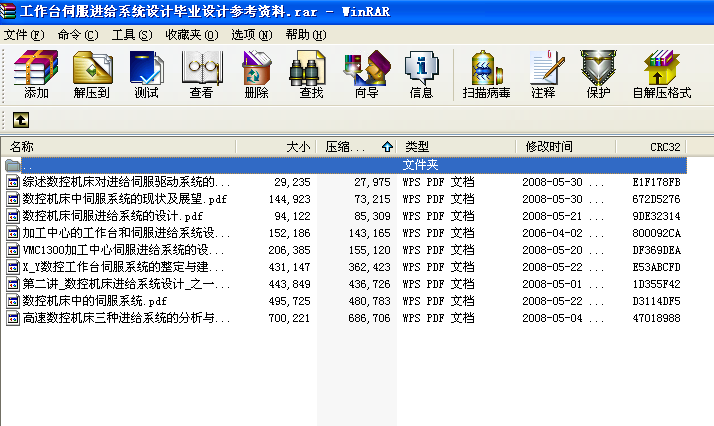Click the 删除 (Delete) toolbar icon
The height and width of the screenshot is (426, 714).
[x=256, y=75]
